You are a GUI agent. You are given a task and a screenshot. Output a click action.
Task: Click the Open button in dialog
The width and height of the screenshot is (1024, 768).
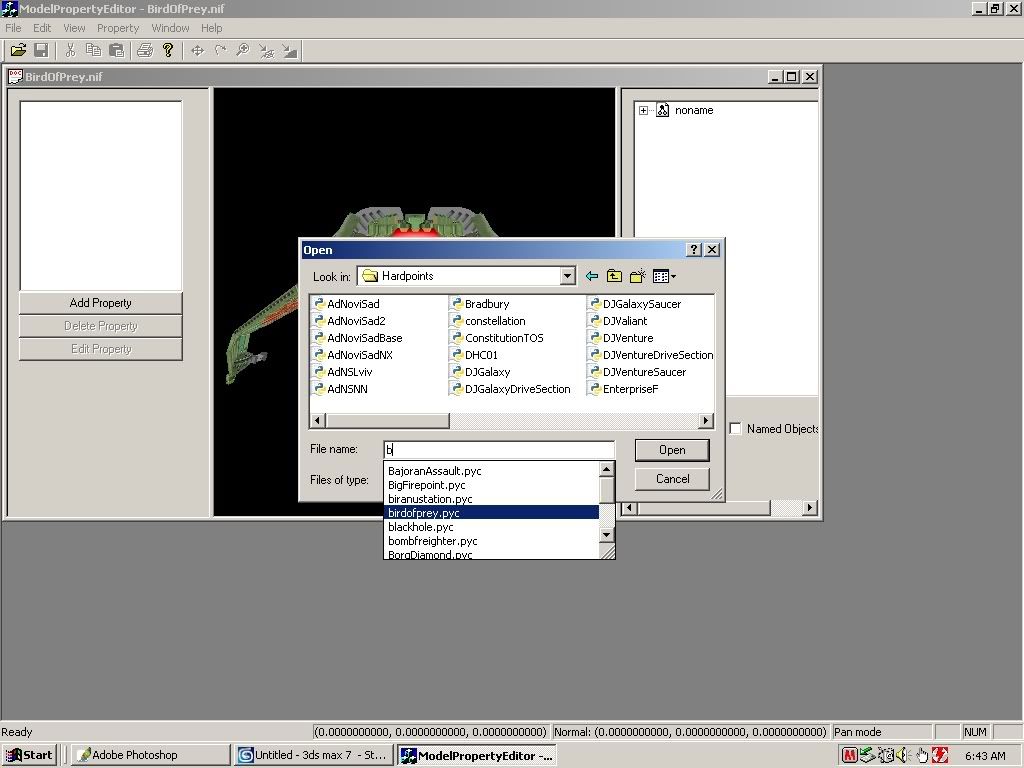click(672, 450)
